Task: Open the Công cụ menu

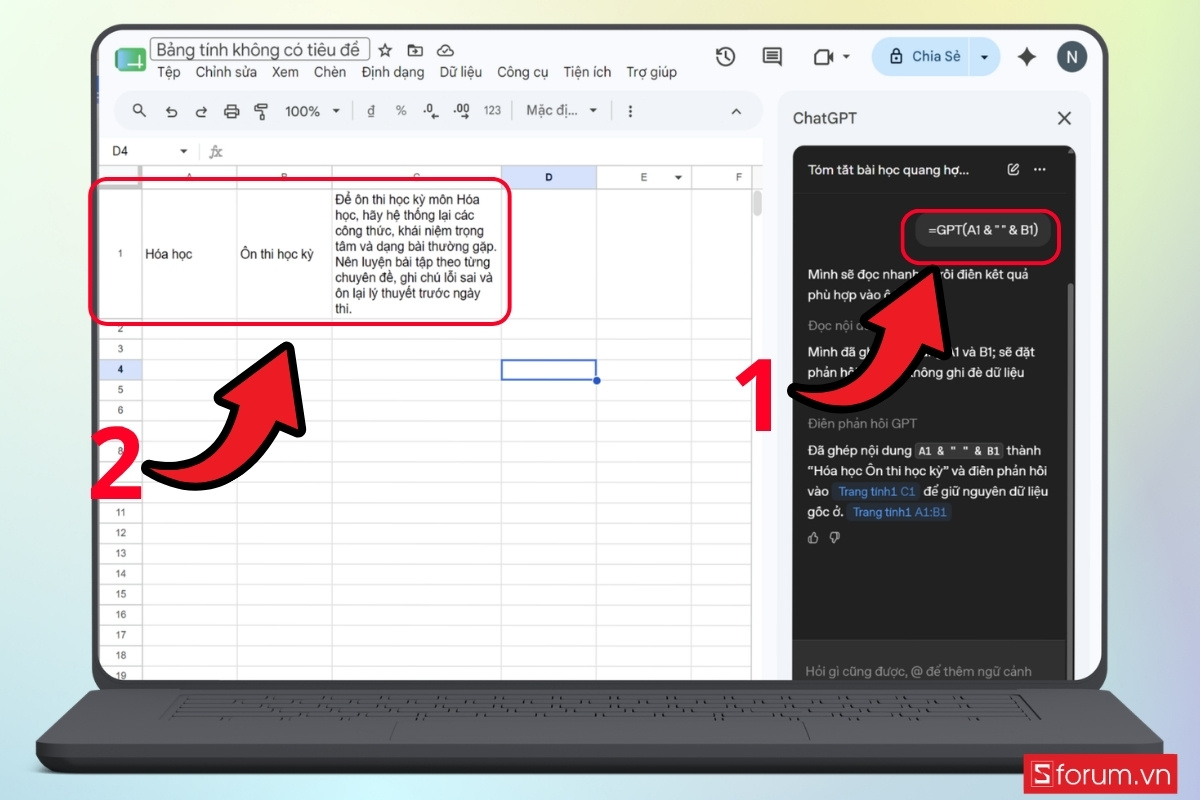Action: pos(523,72)
